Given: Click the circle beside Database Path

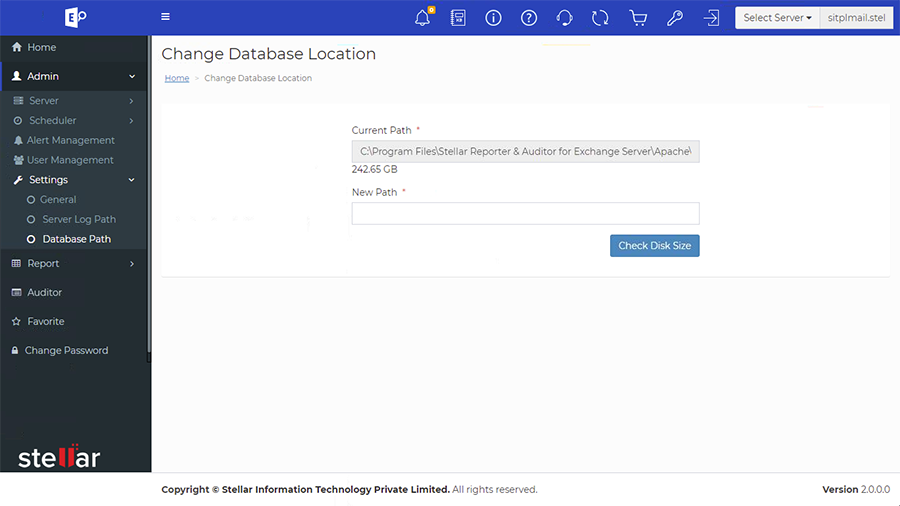Looking at the screenshot, I should click(31, 239).
